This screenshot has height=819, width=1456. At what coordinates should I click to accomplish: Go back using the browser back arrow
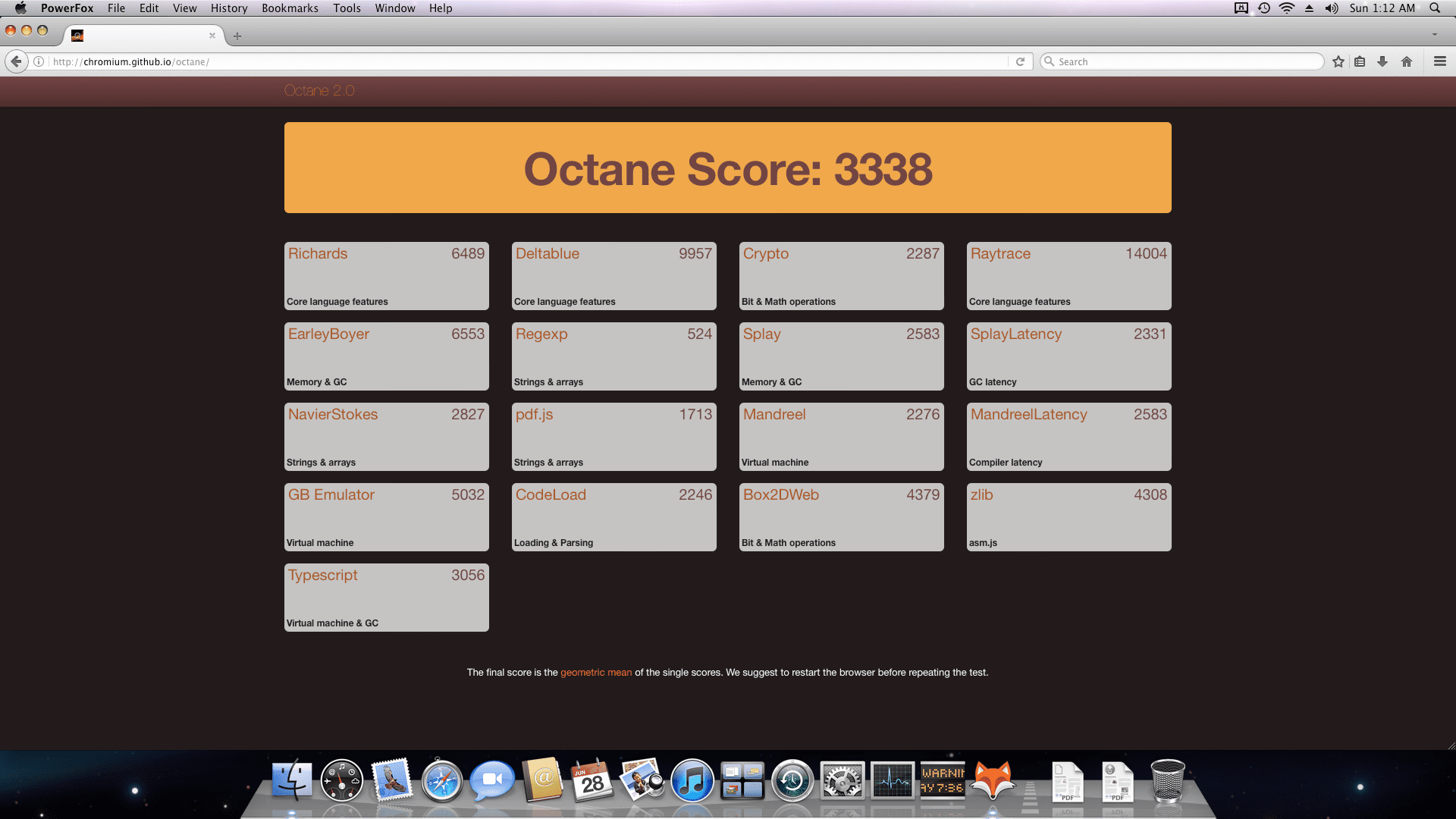(16, 61)
